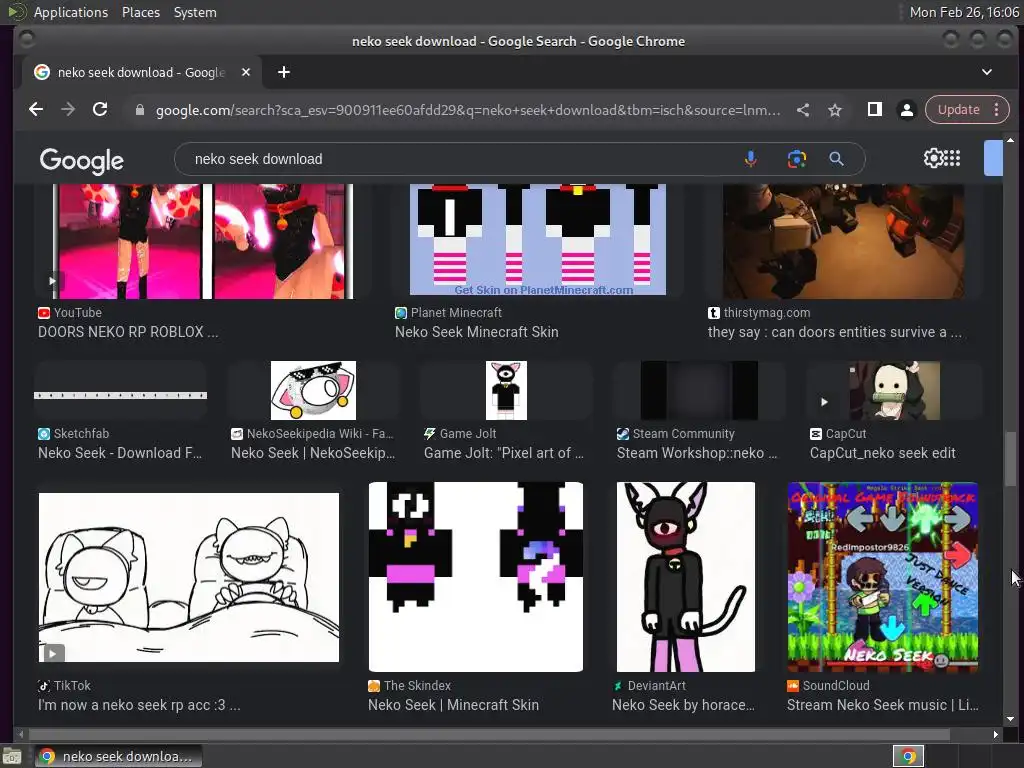Open the Sketchfab result thumbnail

coord(120,391)
